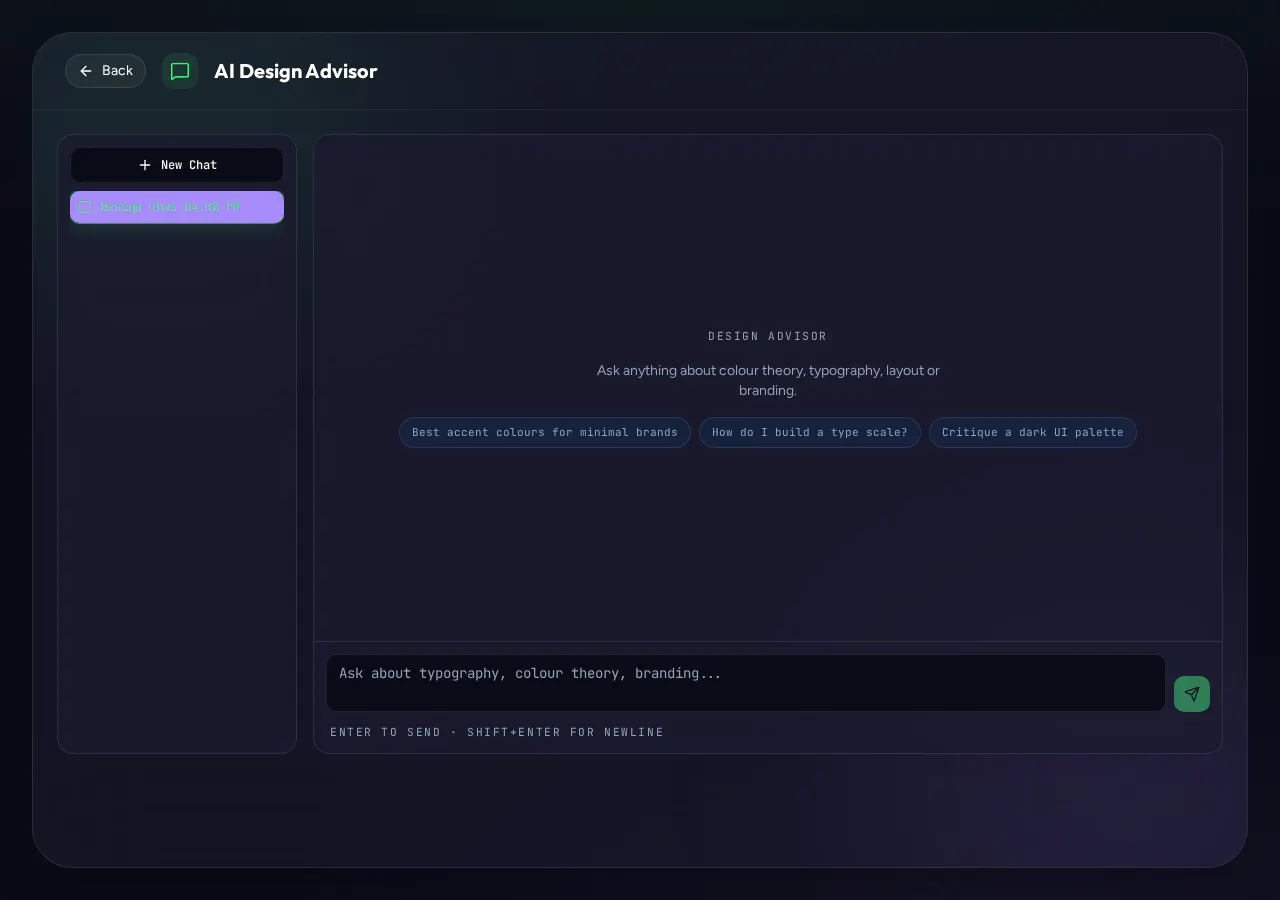
Task: Choose 'Best accent colours for minimal brands' suggestion
Action: pyautogui.click(x=545, y=432)
